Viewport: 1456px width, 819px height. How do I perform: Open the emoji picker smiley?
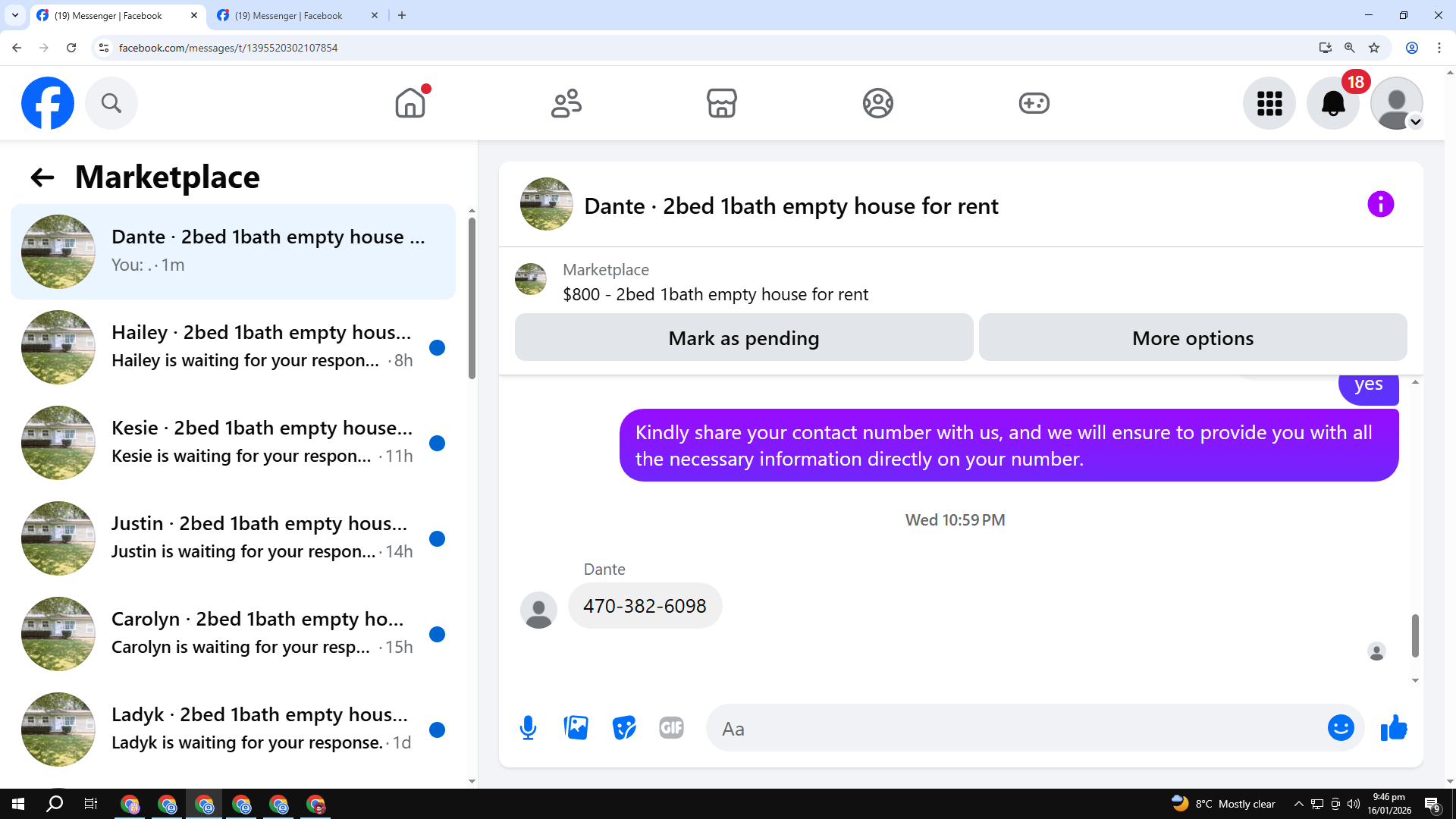[1340, 728]
